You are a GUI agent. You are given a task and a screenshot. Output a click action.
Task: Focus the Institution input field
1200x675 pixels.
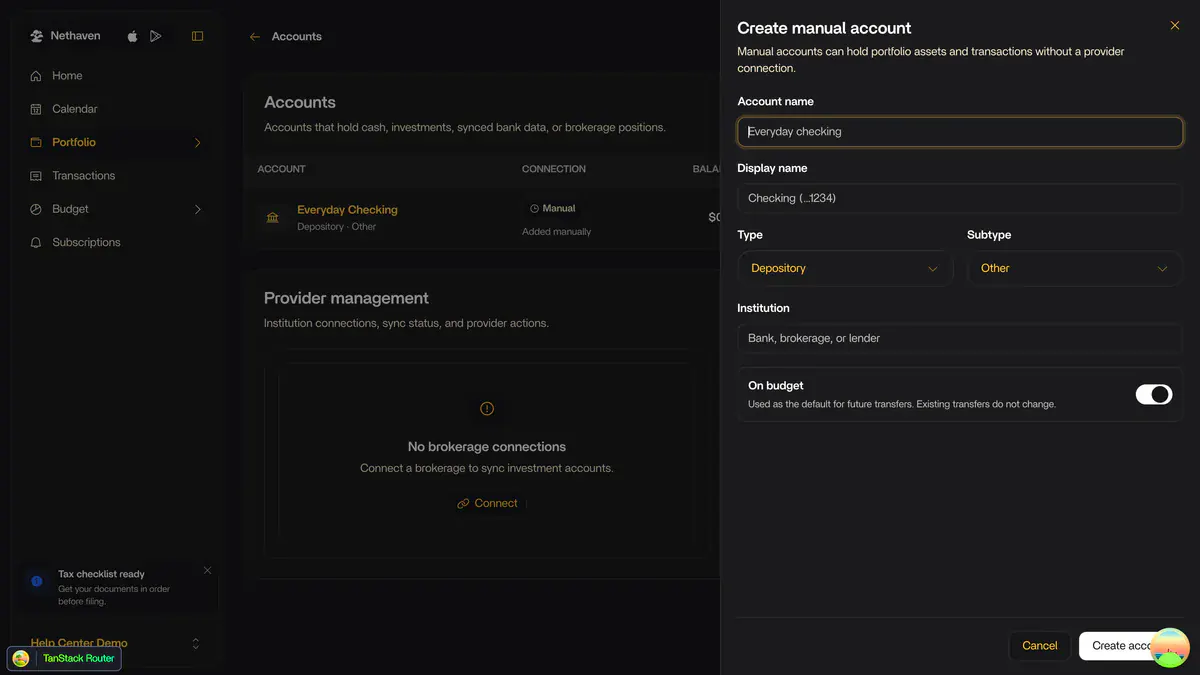pos(960,338)
